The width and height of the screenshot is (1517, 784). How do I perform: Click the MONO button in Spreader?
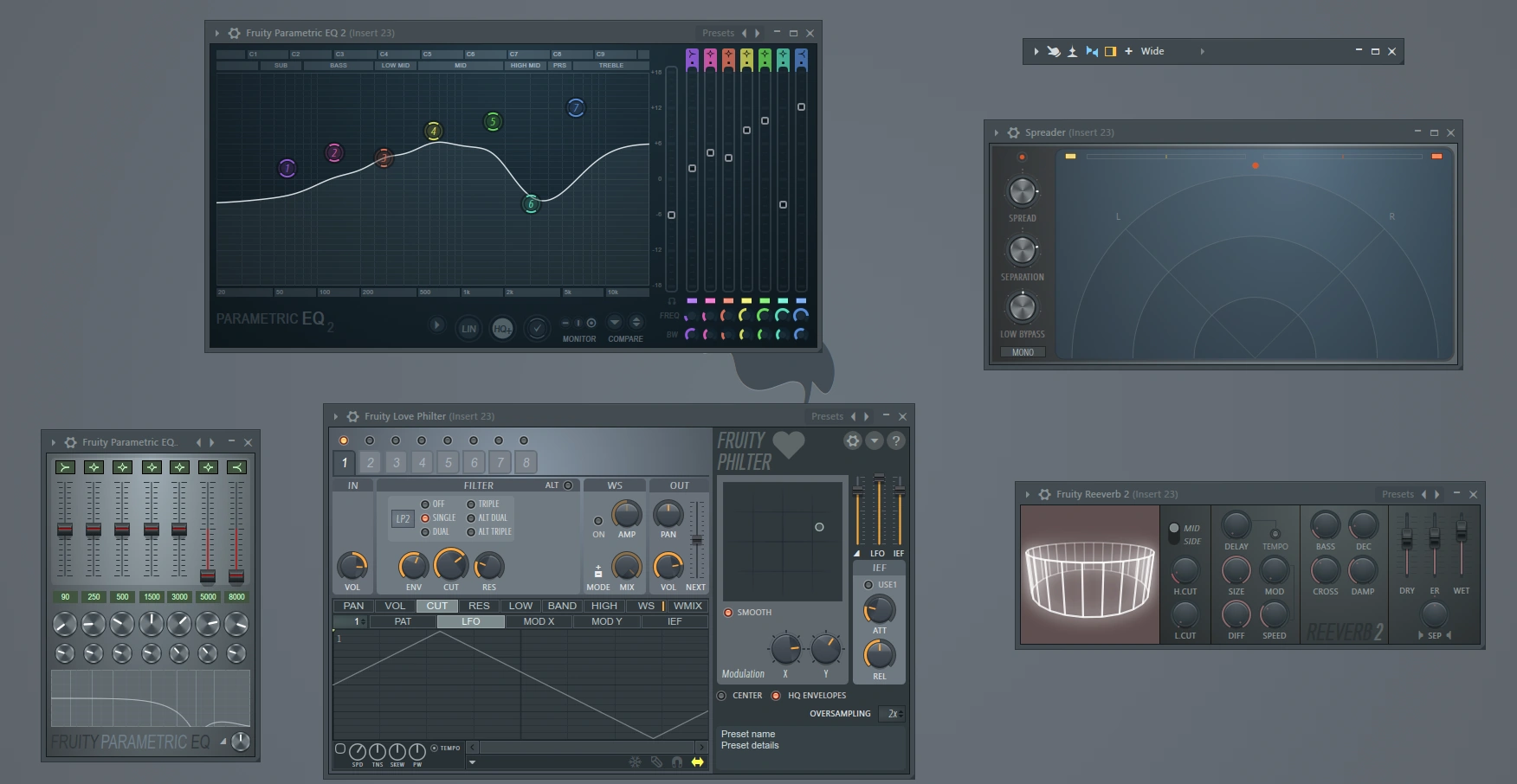(x=1023, y=352)
